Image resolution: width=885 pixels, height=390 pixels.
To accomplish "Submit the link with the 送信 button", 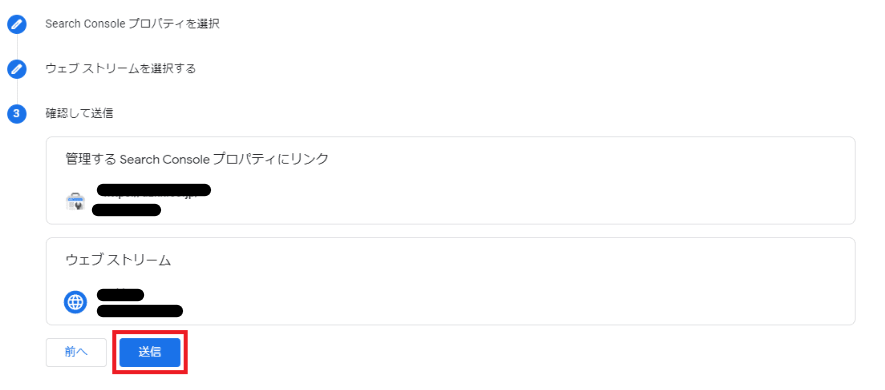I will point(150,352).
